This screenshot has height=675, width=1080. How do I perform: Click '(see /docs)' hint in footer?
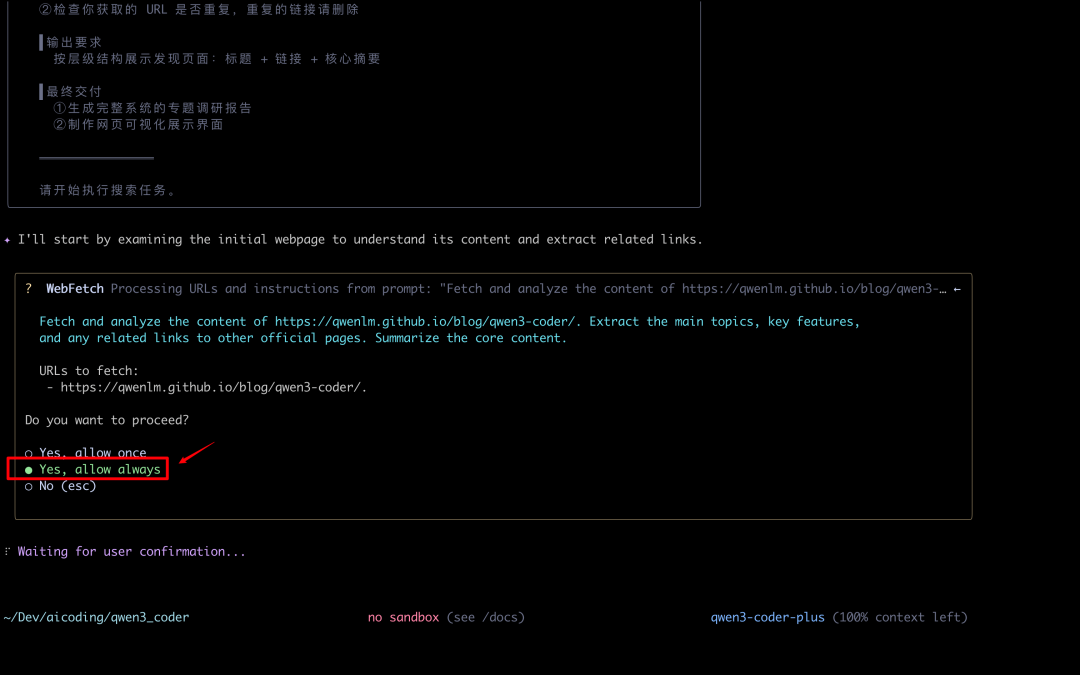(x=485, y=617)
